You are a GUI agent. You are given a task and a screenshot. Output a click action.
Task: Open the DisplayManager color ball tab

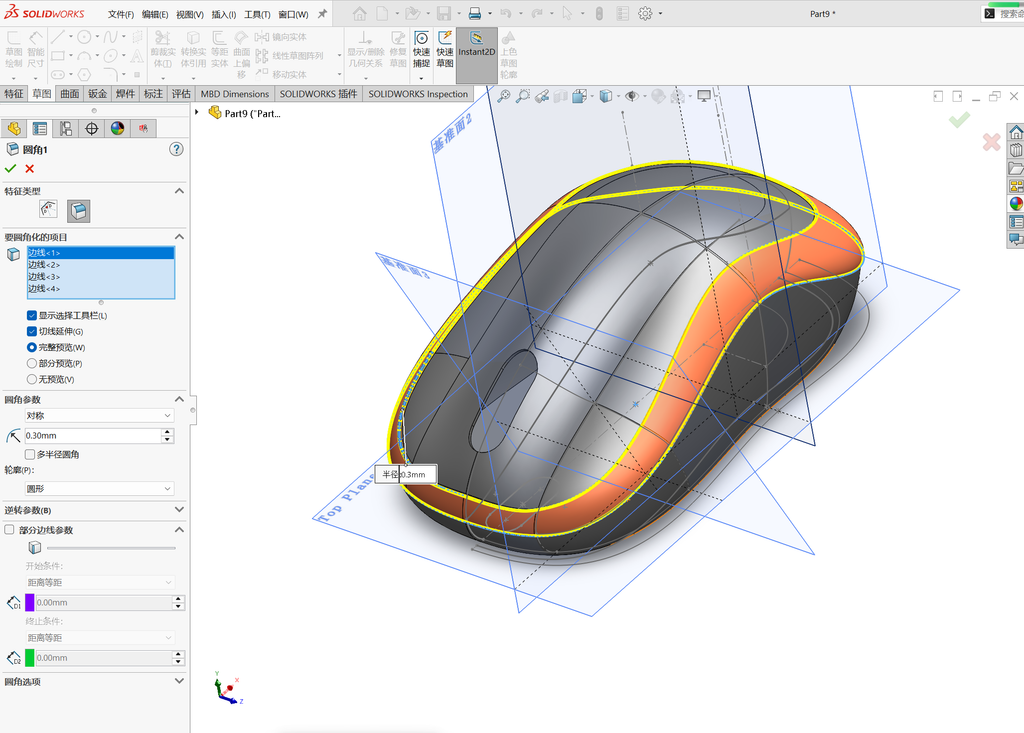click(x=118, y=129)
